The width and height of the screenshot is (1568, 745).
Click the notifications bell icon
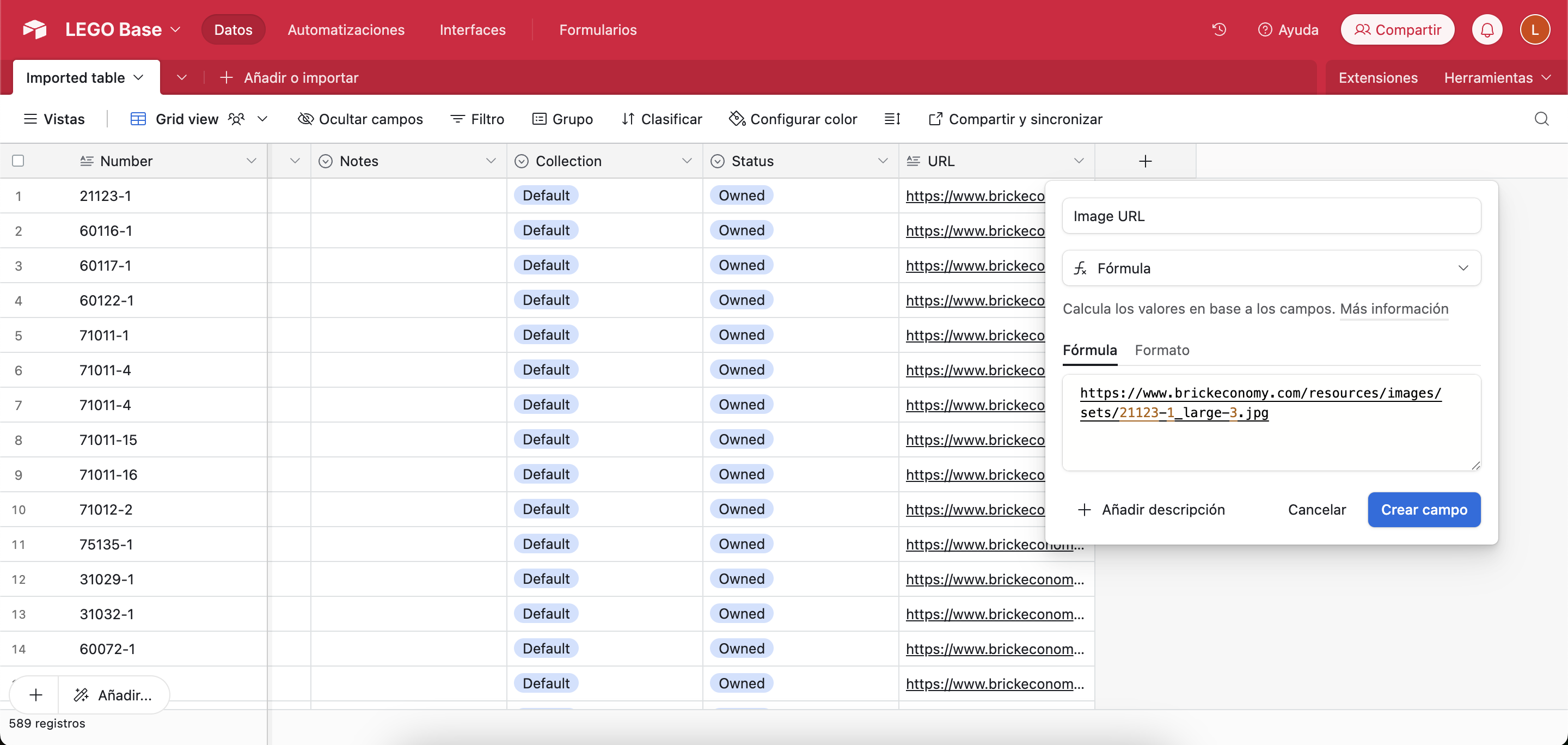tap(1487, 29)
